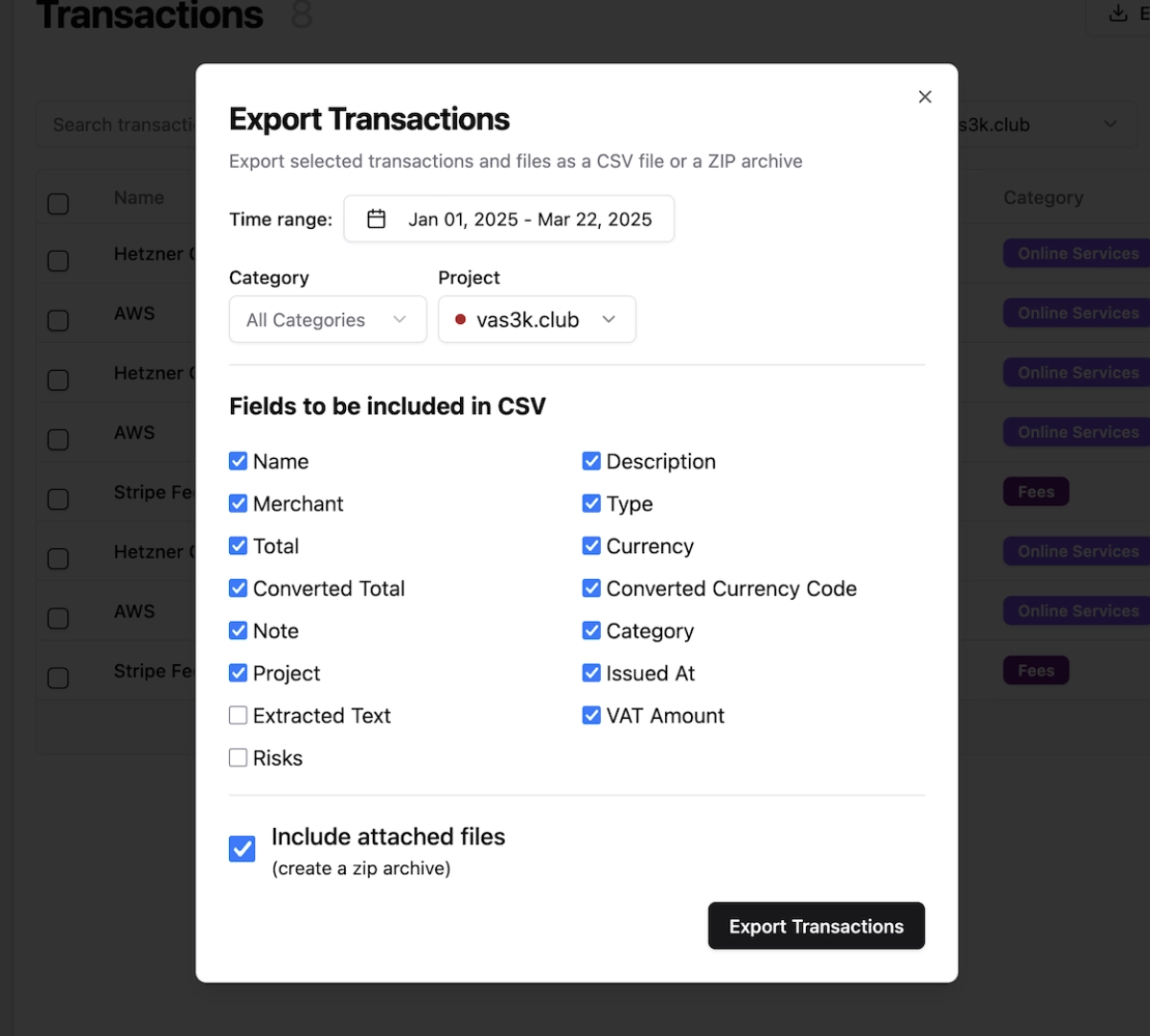Enable the Extracted Text checkbox
Image resolution: width=1150 pixels, height=1036 pixels.
(238, 715)
